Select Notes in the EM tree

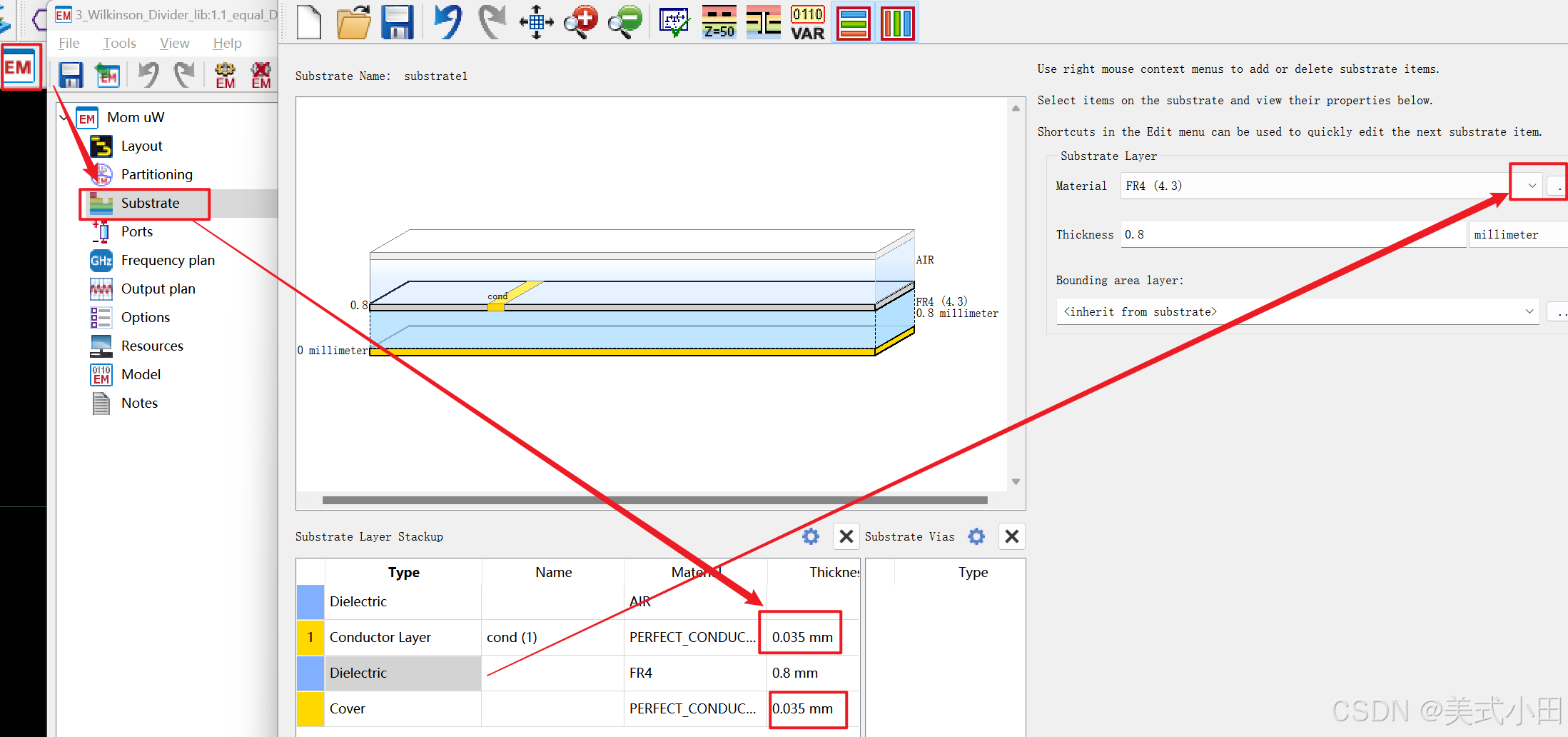coord(139,403)
